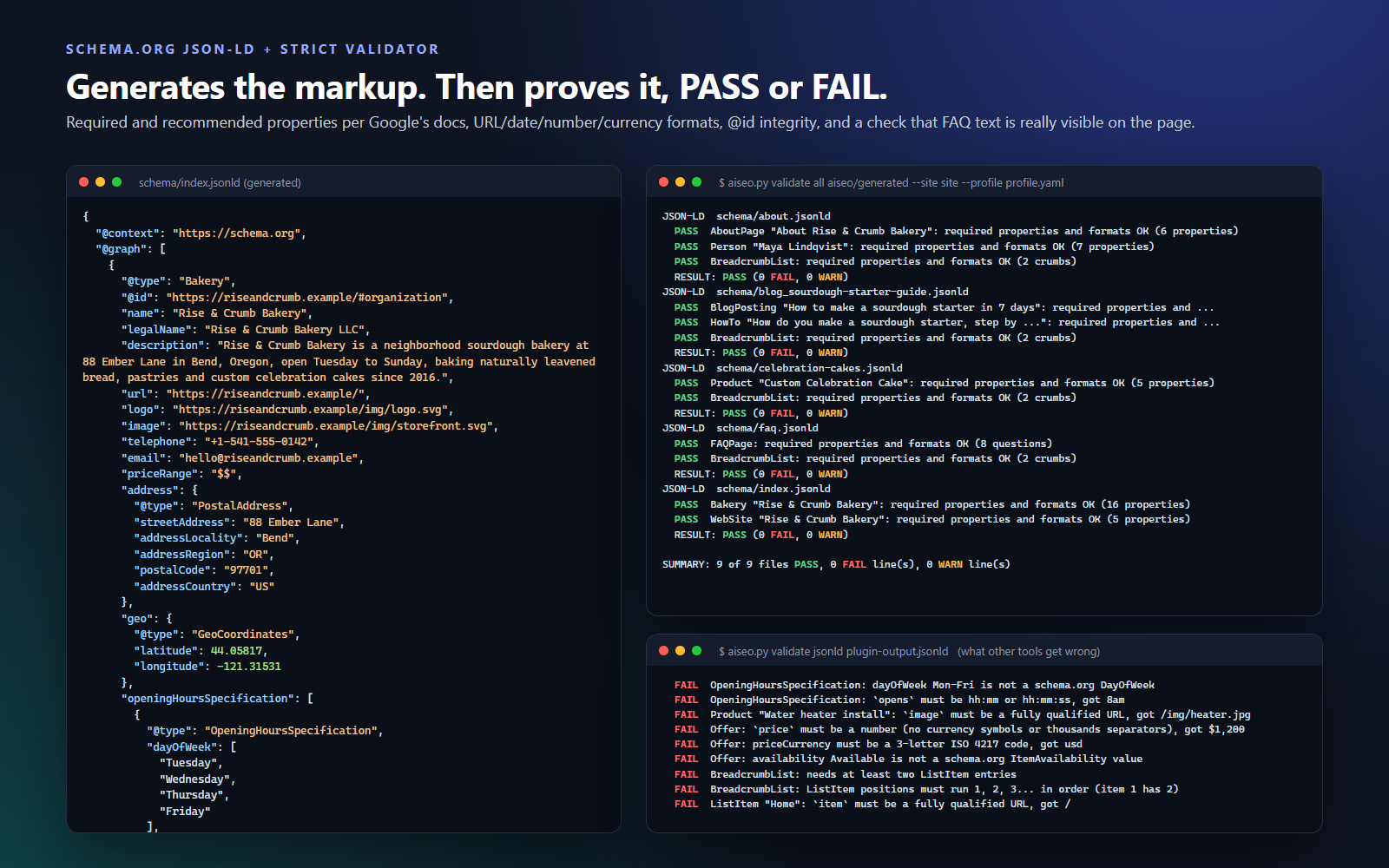Click the FAIL 'opens' must be hh:mm line
Image resolution: width=1389 pixels, height=868 pixels.
pos(899,700)
